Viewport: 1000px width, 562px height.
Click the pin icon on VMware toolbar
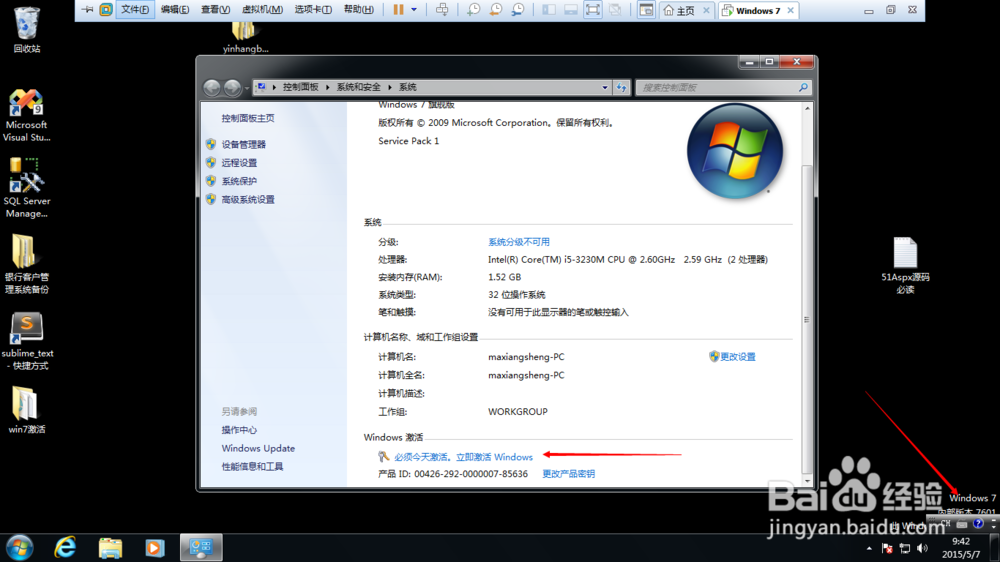[x=87, y=10]
